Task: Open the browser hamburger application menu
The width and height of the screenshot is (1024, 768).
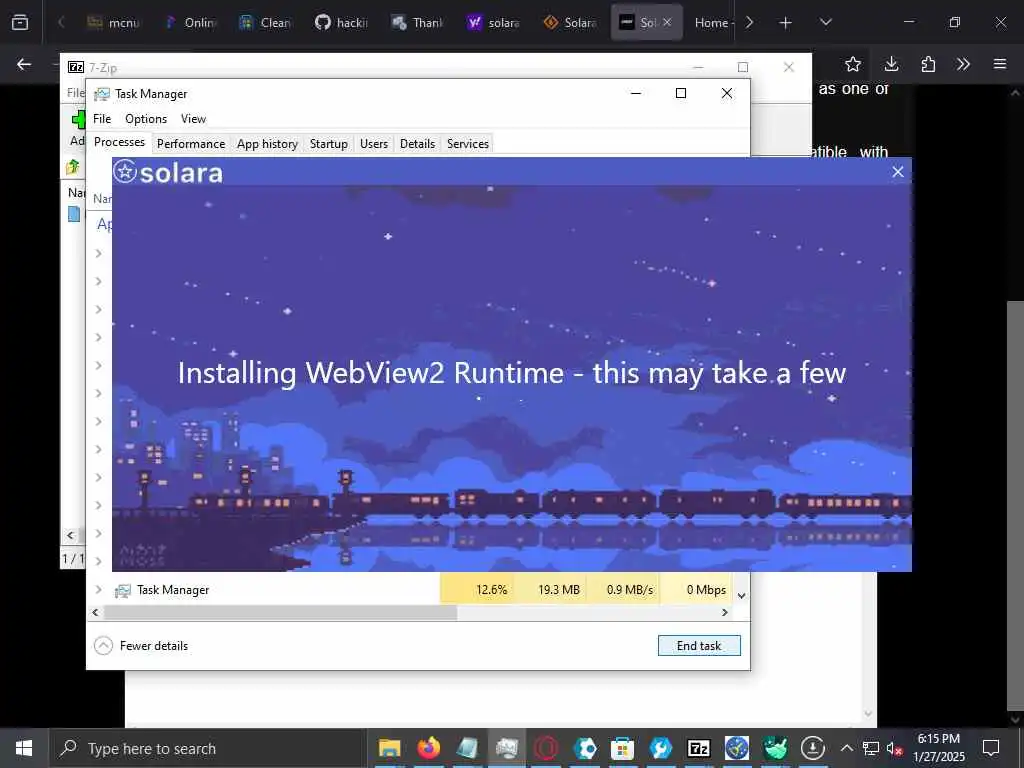Action: (1000, 64)
